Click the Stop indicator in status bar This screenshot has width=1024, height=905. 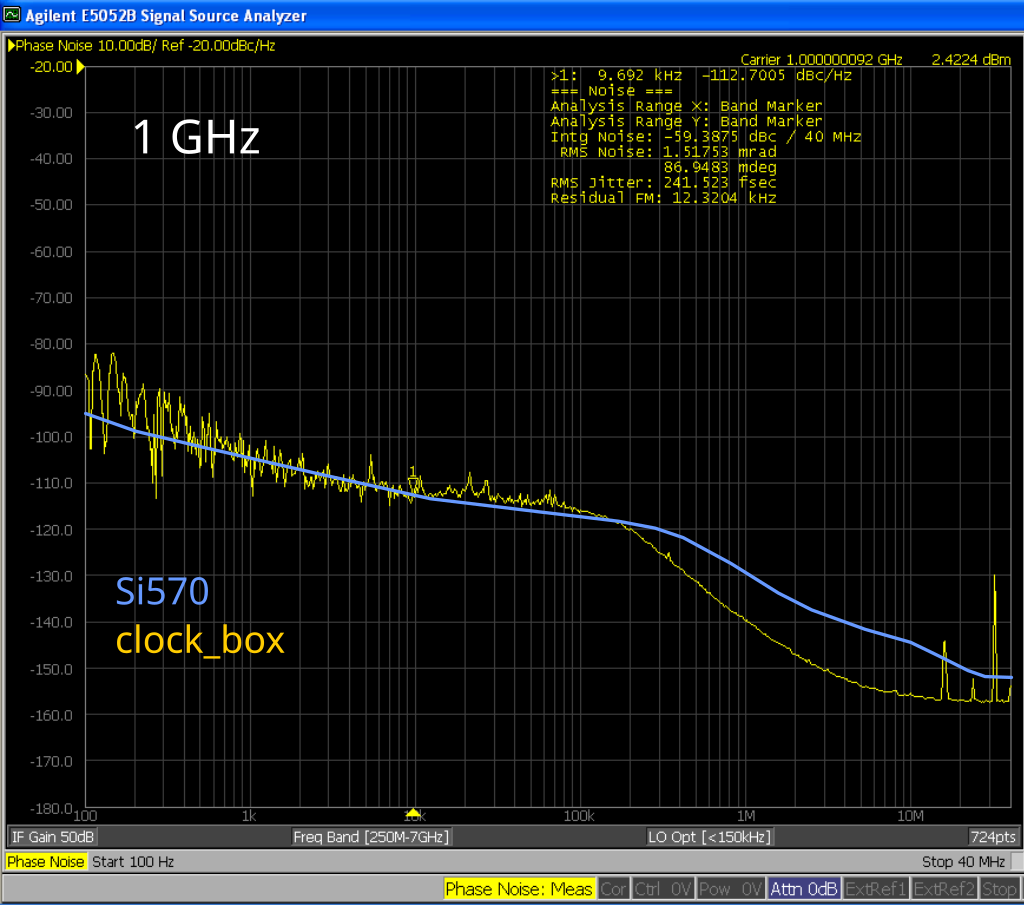999,889
